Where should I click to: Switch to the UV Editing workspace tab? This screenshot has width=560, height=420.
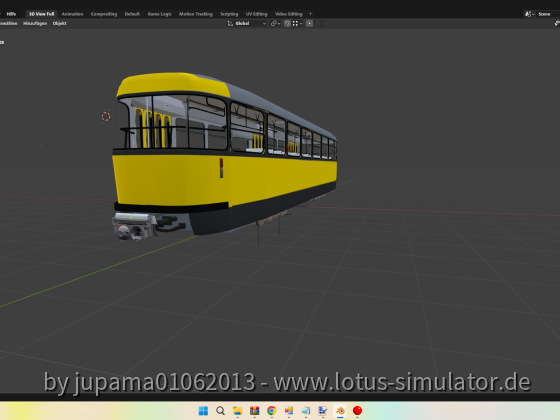(256, 14)
